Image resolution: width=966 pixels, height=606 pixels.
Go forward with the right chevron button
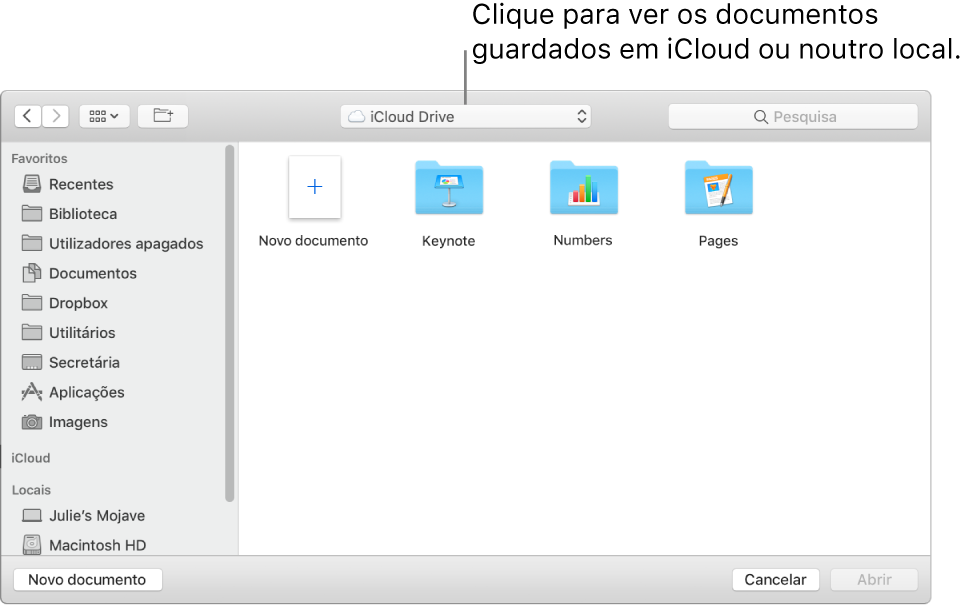click(55, 116)
